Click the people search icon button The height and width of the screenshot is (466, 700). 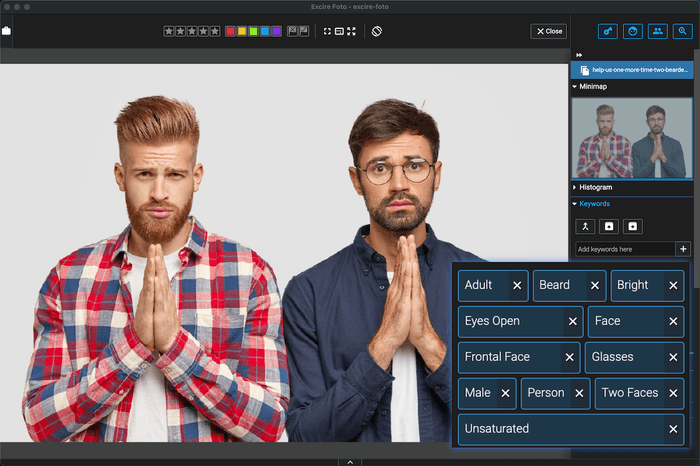pos(658,31)
